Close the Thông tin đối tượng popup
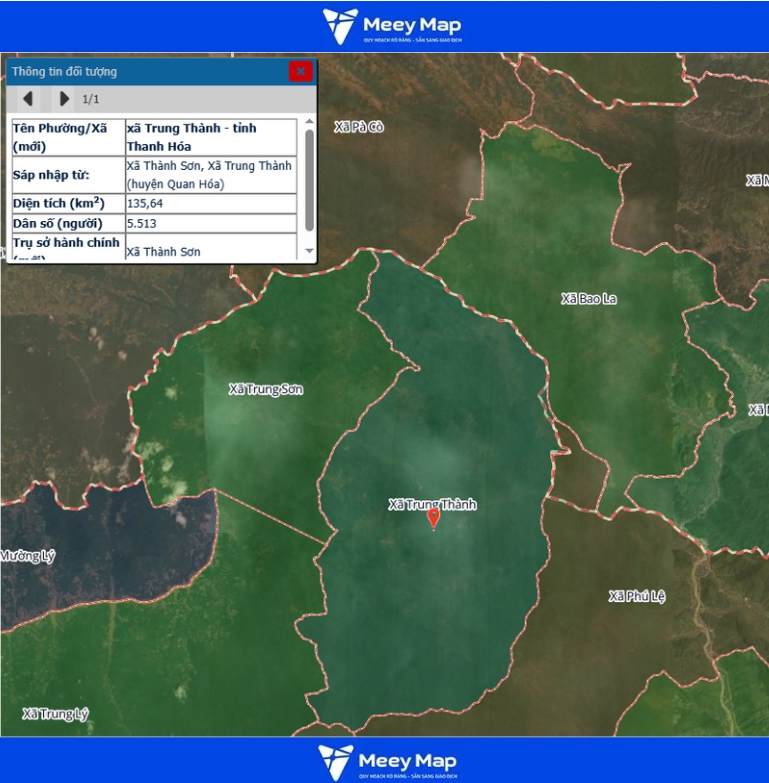Screen dimensions: 769x783 point(300,71)
